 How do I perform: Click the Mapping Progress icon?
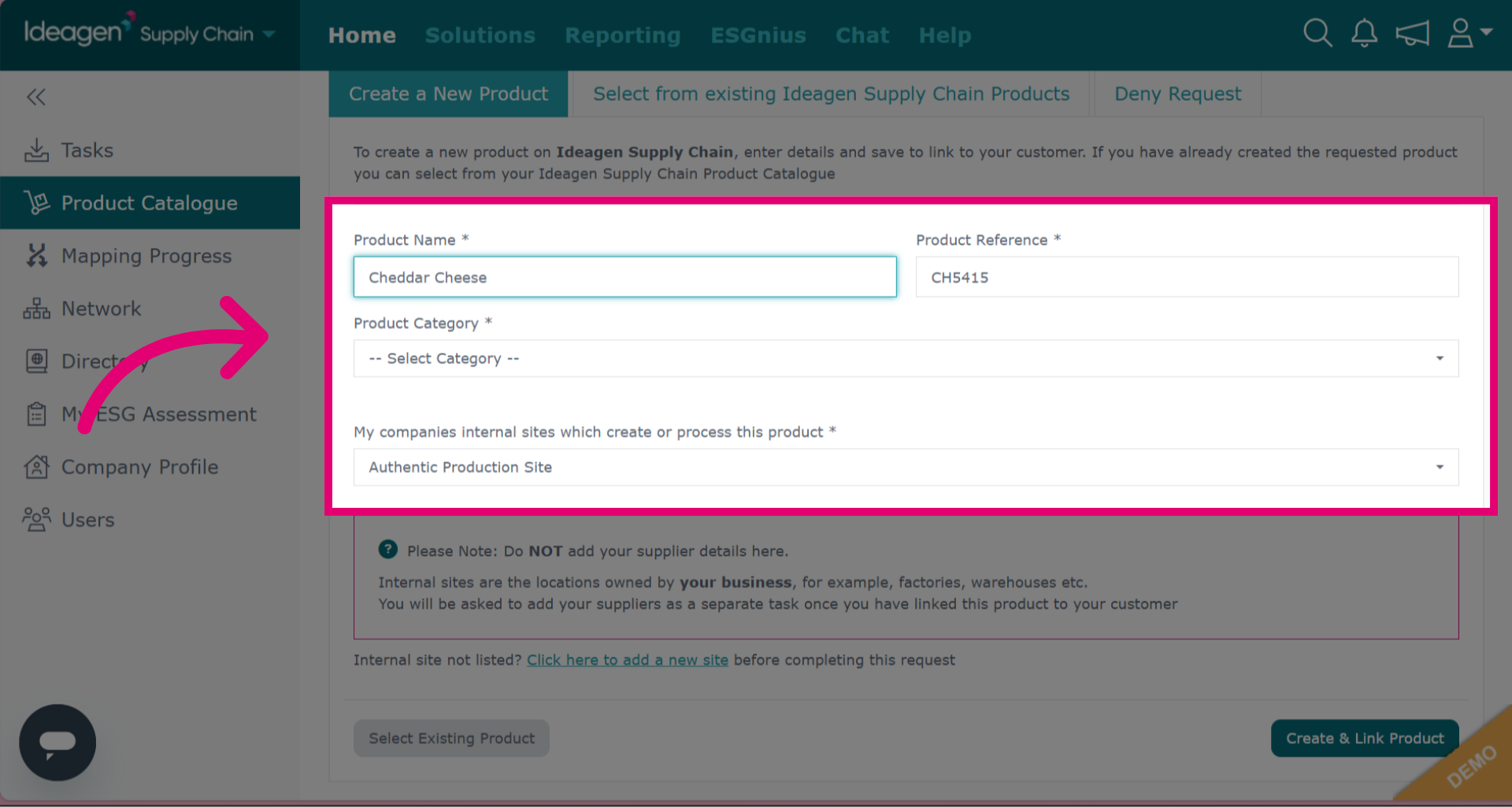pos(36,255)
